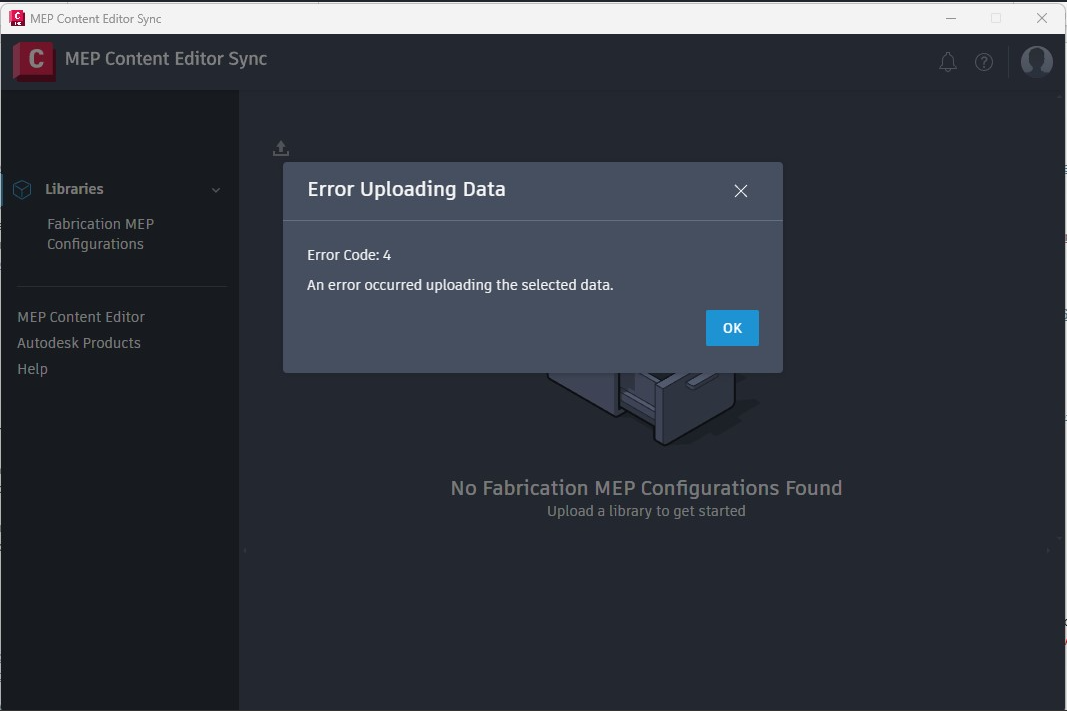The height and width of the screenshot is (711, 1067).
Task: Click the upload library icon
Action: pos(280,147)
